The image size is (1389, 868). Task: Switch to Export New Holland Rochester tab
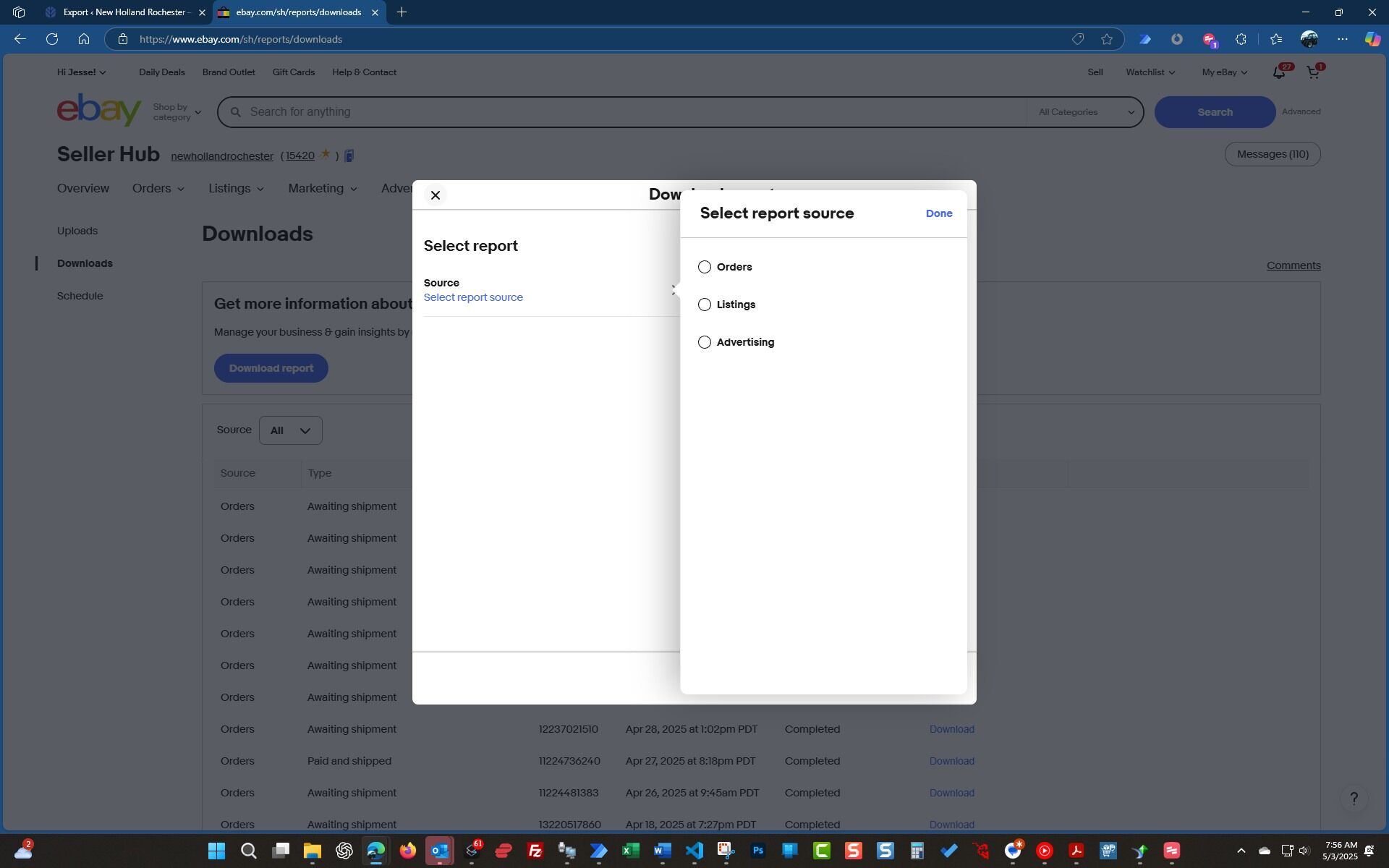(124, 12)
